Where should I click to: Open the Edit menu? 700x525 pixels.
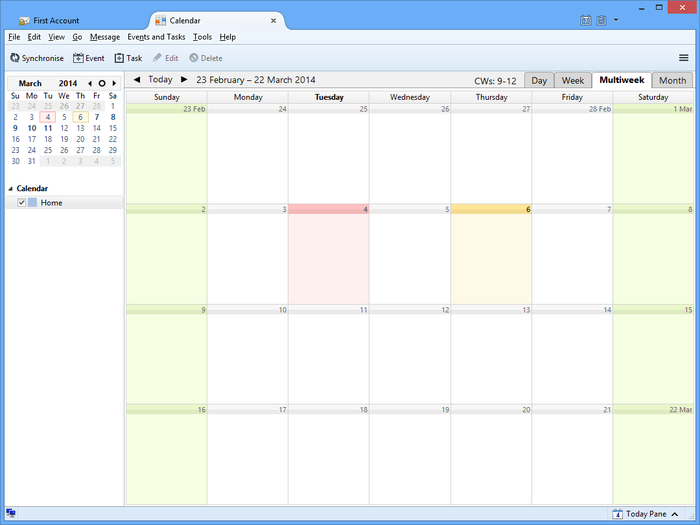coord(34,37)
